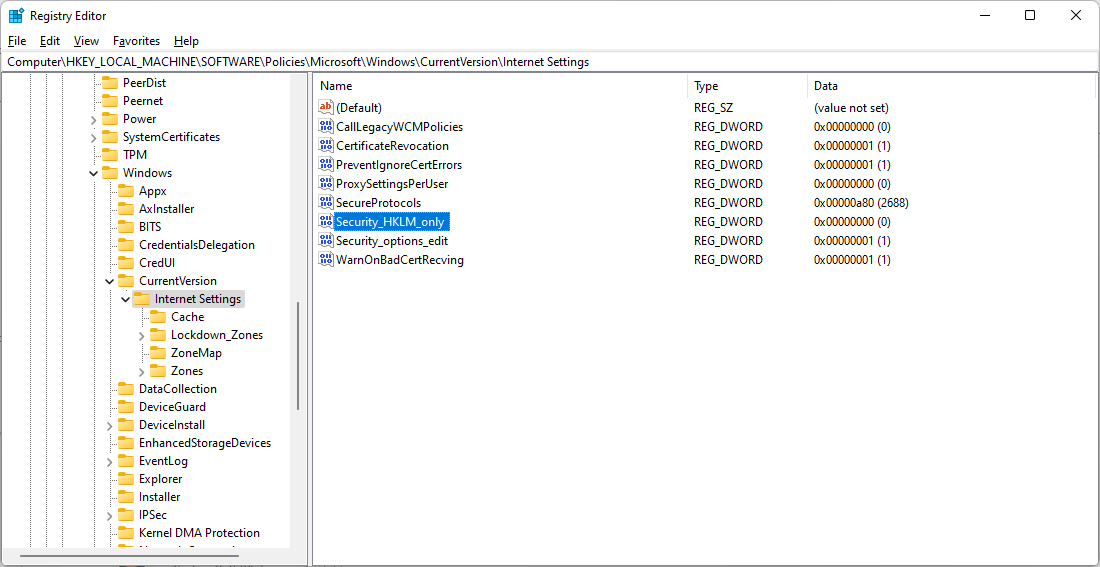The height and width of the screenshot is (567, 1100).
Task: Click the DWORD icon beside SecureProtocols
Action: 326,203
